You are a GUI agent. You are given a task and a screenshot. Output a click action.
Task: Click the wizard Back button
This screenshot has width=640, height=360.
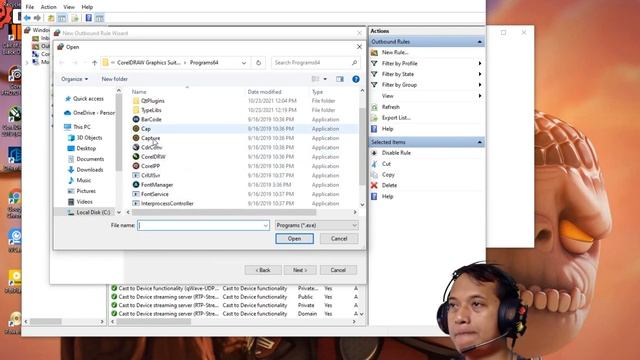pos(263,270)
